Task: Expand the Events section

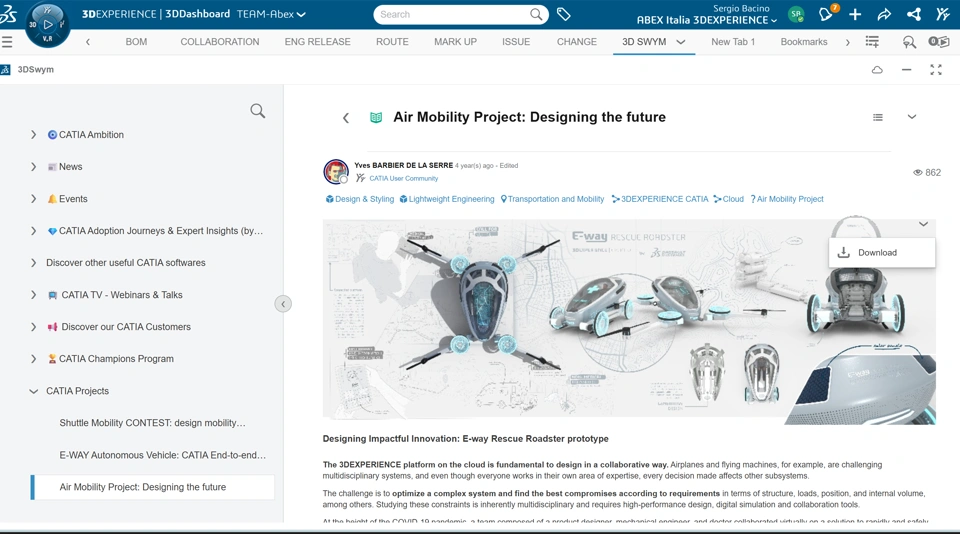Action: pos(34,199)
